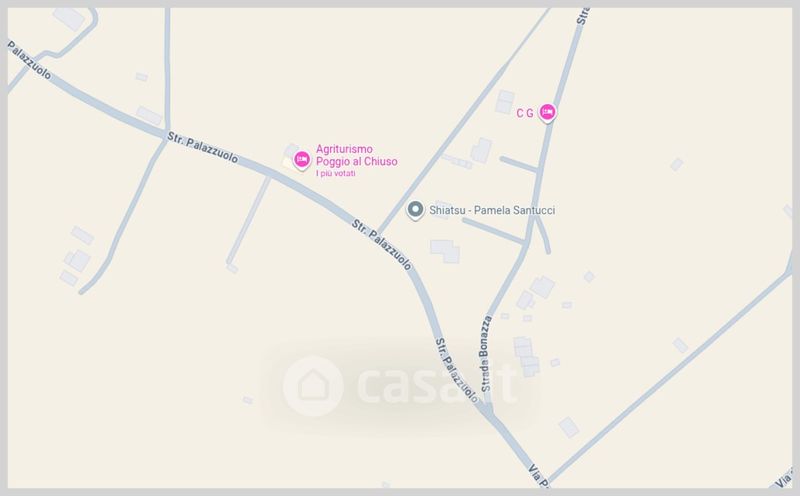Click the truncated 'Stra' road label
Screen dimensions: 800x496
tap(582, 16)
